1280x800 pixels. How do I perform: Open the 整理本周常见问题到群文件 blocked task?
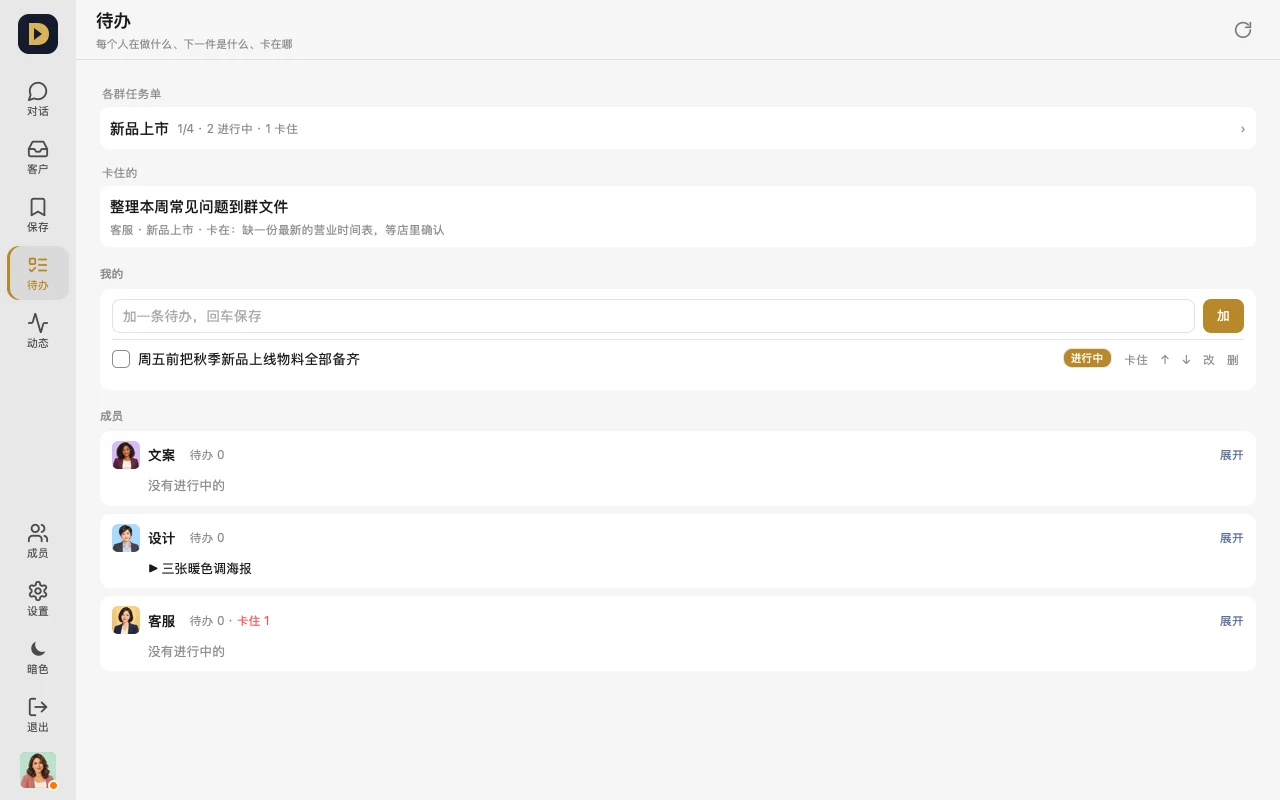[678, 216]
